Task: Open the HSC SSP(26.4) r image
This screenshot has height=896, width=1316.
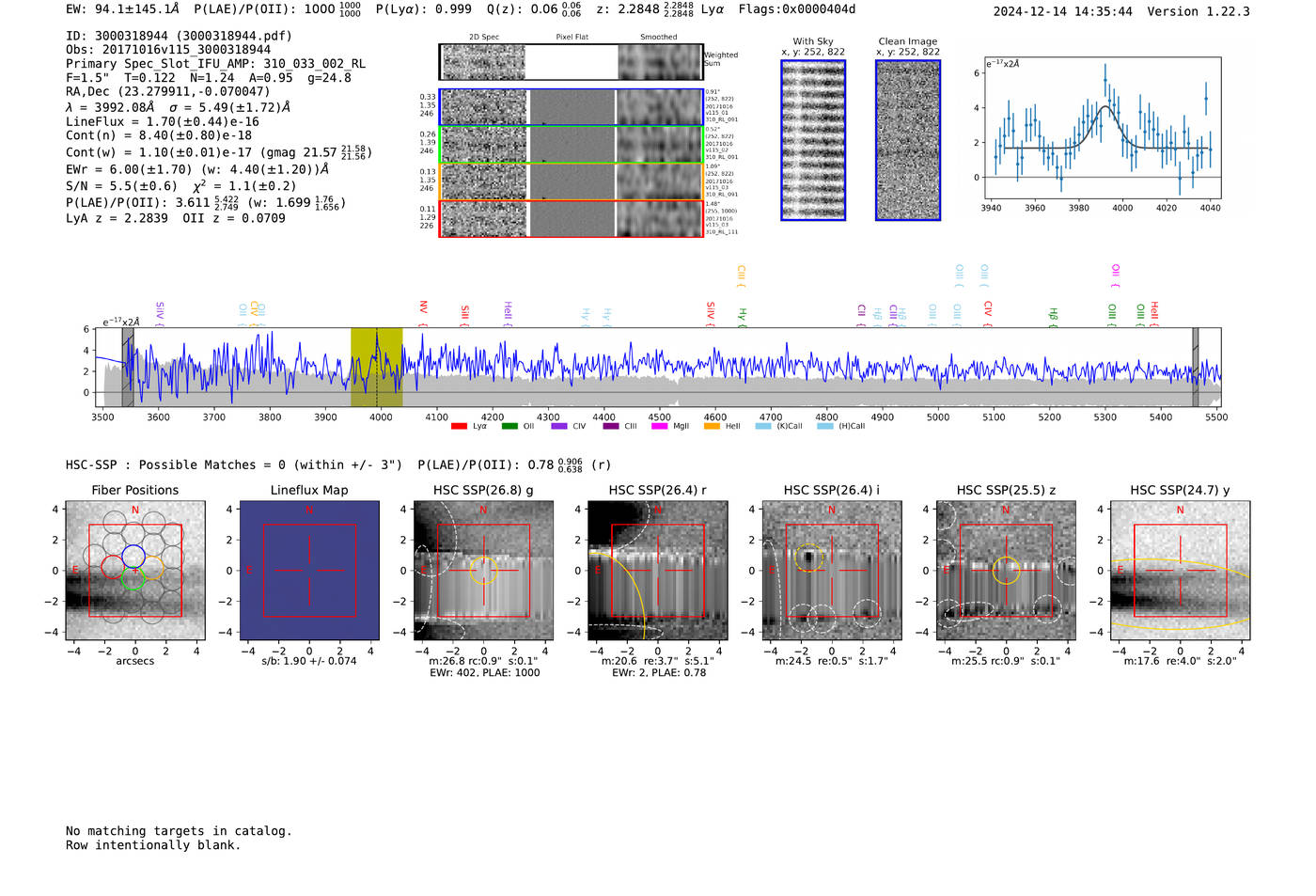Action: coord(657,571)
